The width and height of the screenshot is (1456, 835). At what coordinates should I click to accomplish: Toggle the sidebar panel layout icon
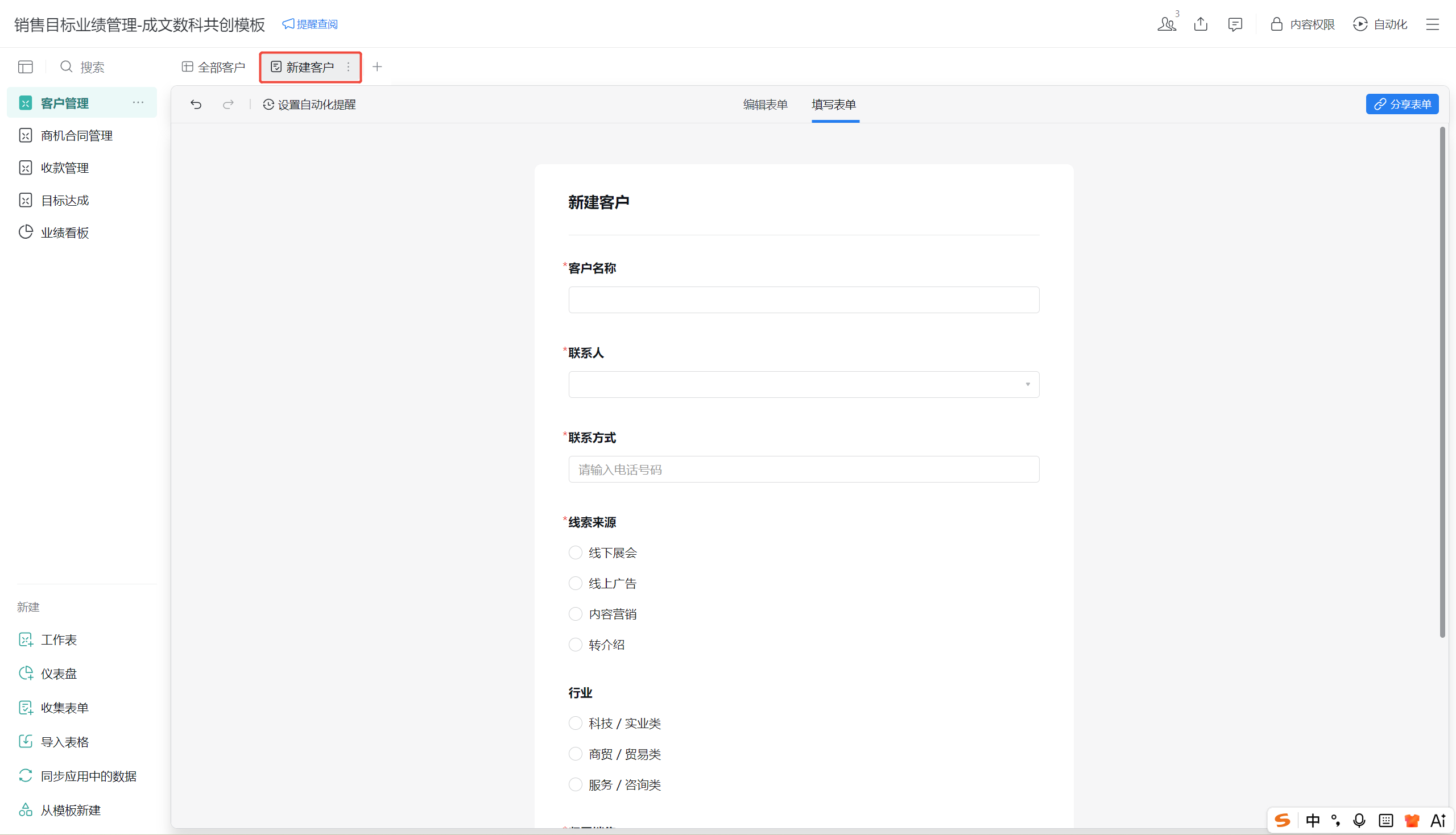[x=25, y=67]
